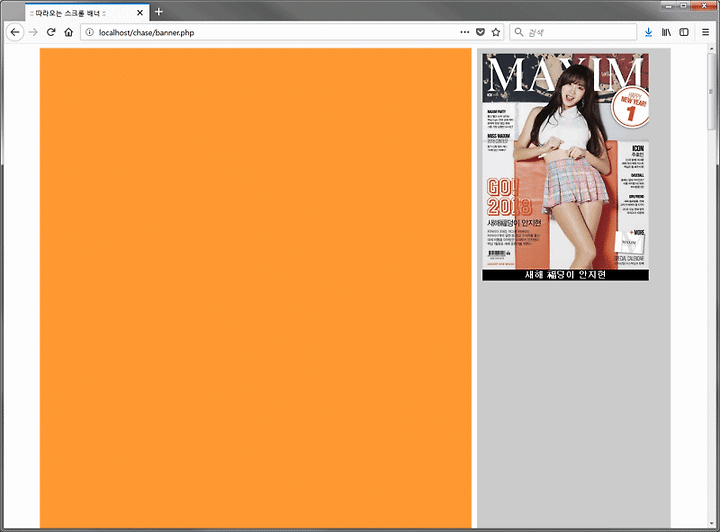Image resolution: width=720 pixels, height=532 pixels.
Task: Click the scrollbar down arrow
Action: click(x=711, y=523)
